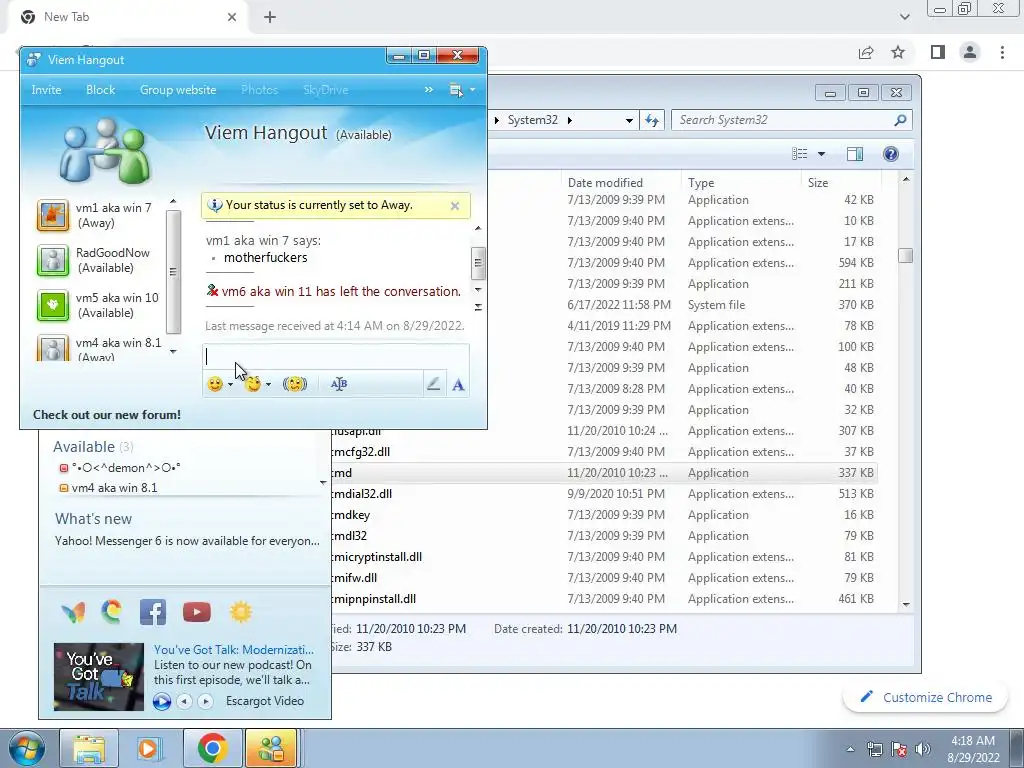Screen dimensions: 1024x768
Task: Open a new Chrome tab with plus
Action: (x=270, y=17)
